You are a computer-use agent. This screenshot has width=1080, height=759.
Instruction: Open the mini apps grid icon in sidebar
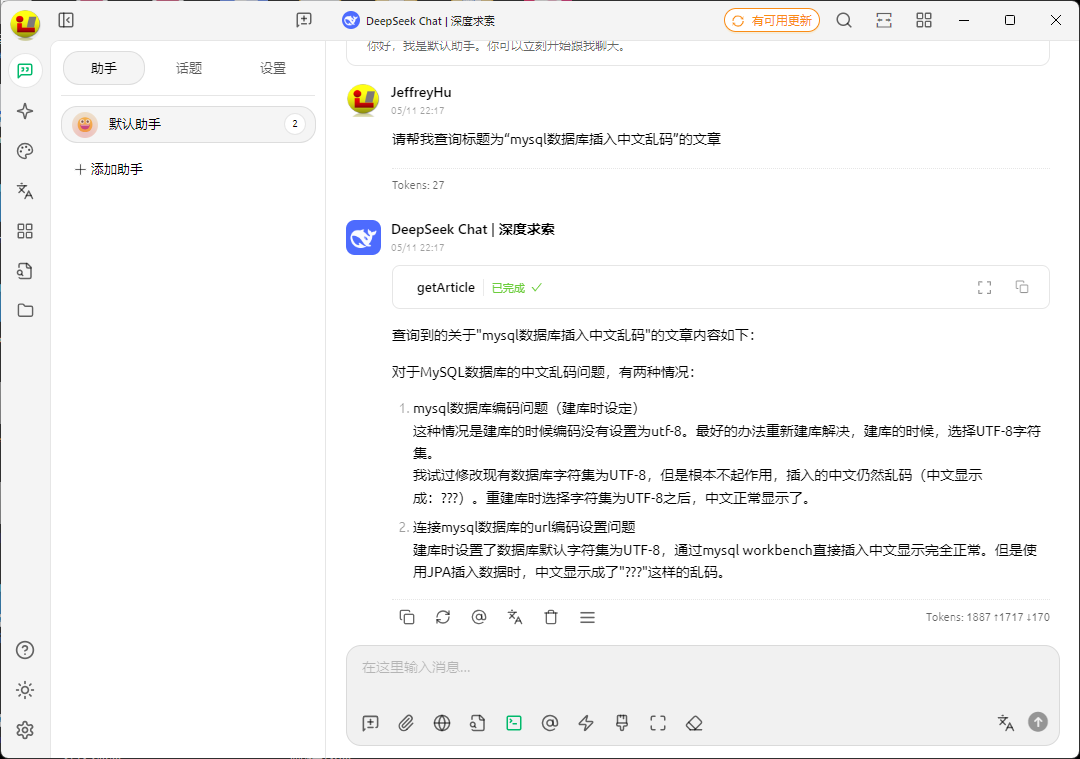point(25,231)
